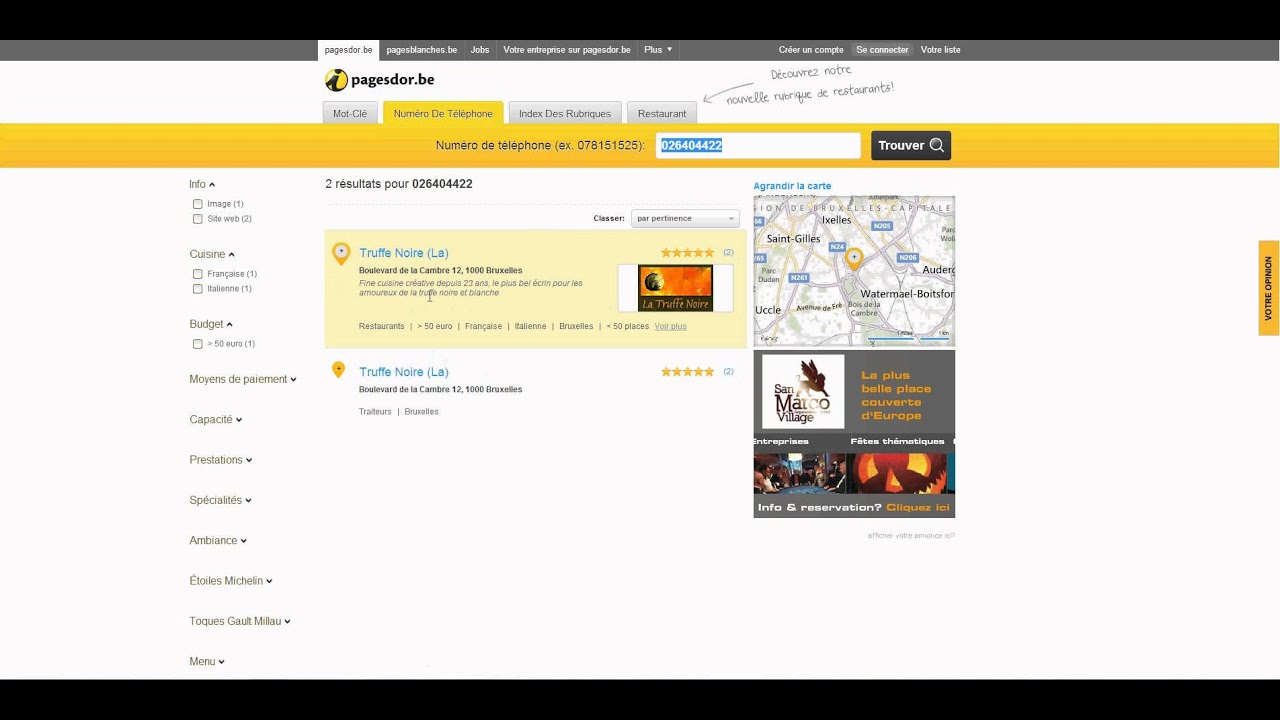Screen dimensions: 1280x720
Task: Expand the Menu filter
Action: pos(207,661)
